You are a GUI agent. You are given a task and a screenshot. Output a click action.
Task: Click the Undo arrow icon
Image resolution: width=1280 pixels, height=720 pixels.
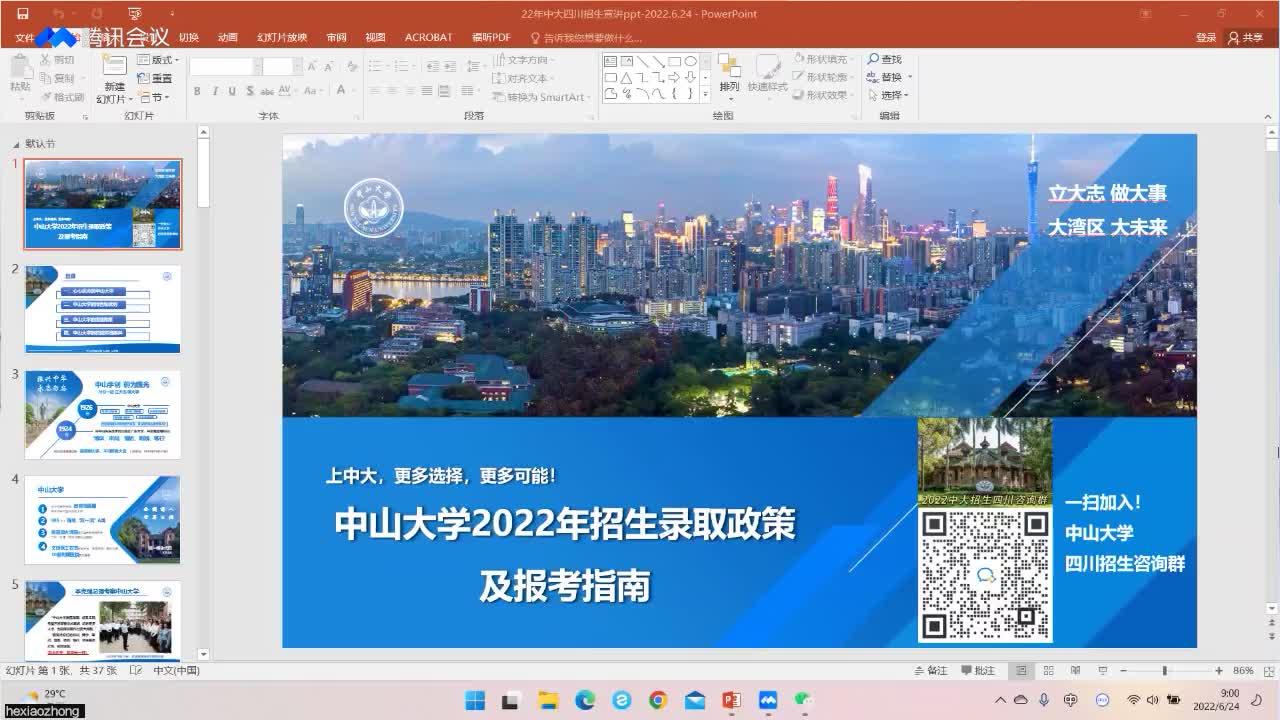click(58, 14)
